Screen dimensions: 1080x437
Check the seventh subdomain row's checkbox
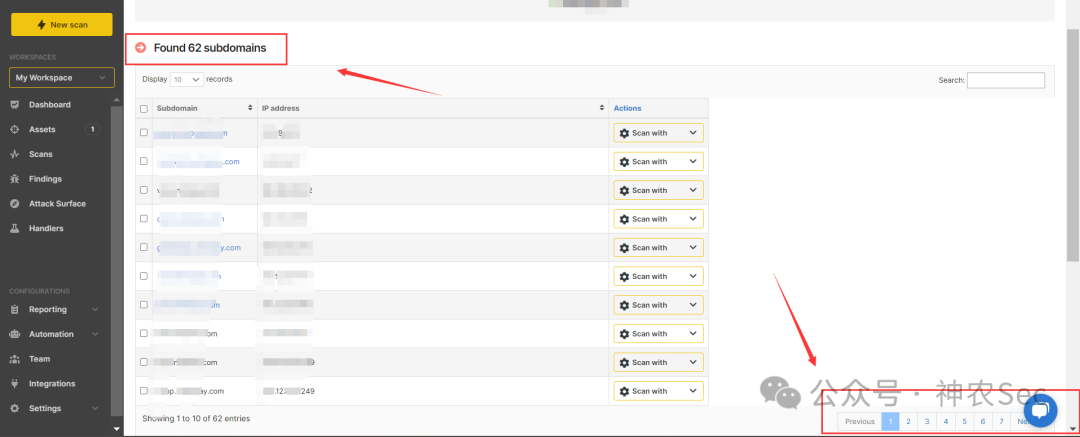pos(144,304)
